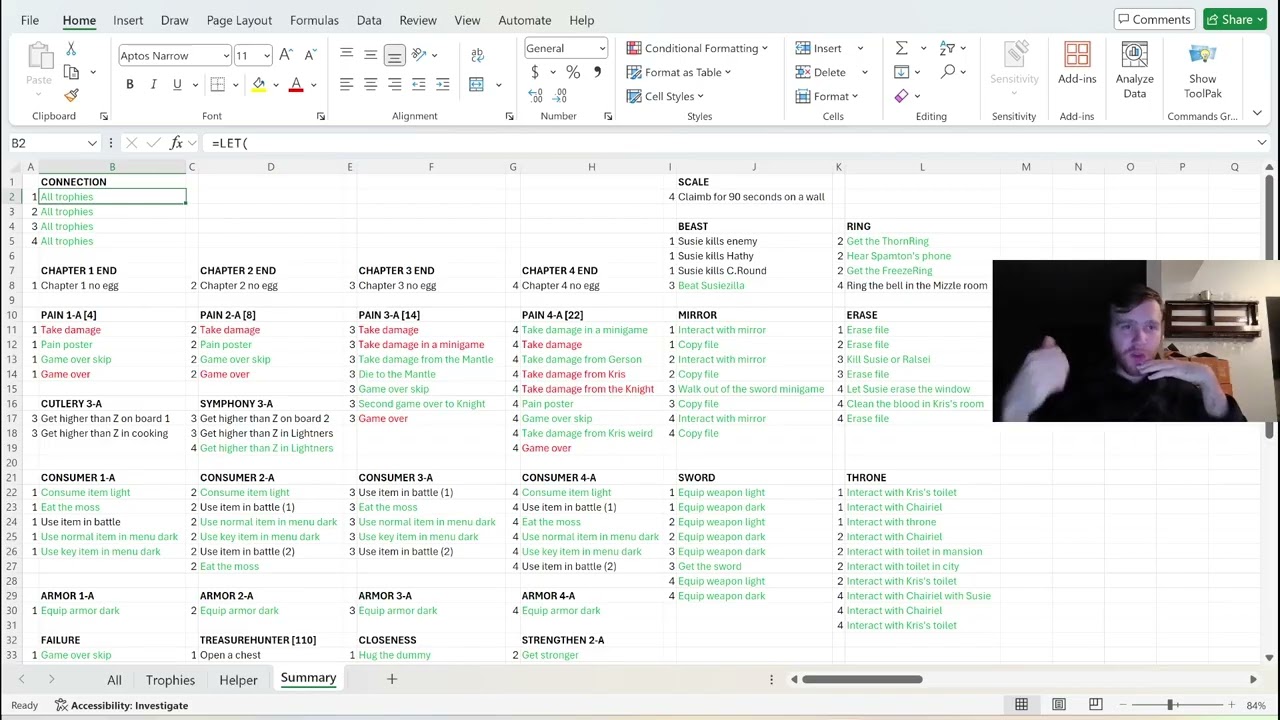Open the Automate ribbon tab

tap(525, 20)
